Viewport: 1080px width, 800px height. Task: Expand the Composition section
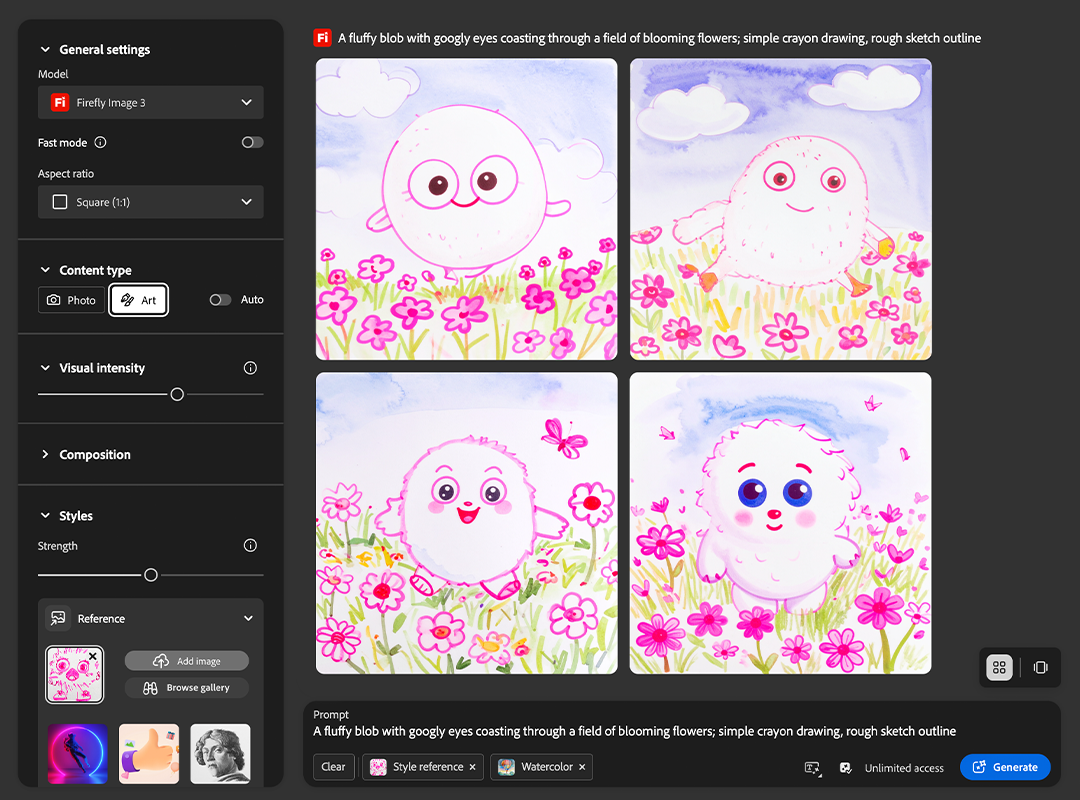coord(94,454)
